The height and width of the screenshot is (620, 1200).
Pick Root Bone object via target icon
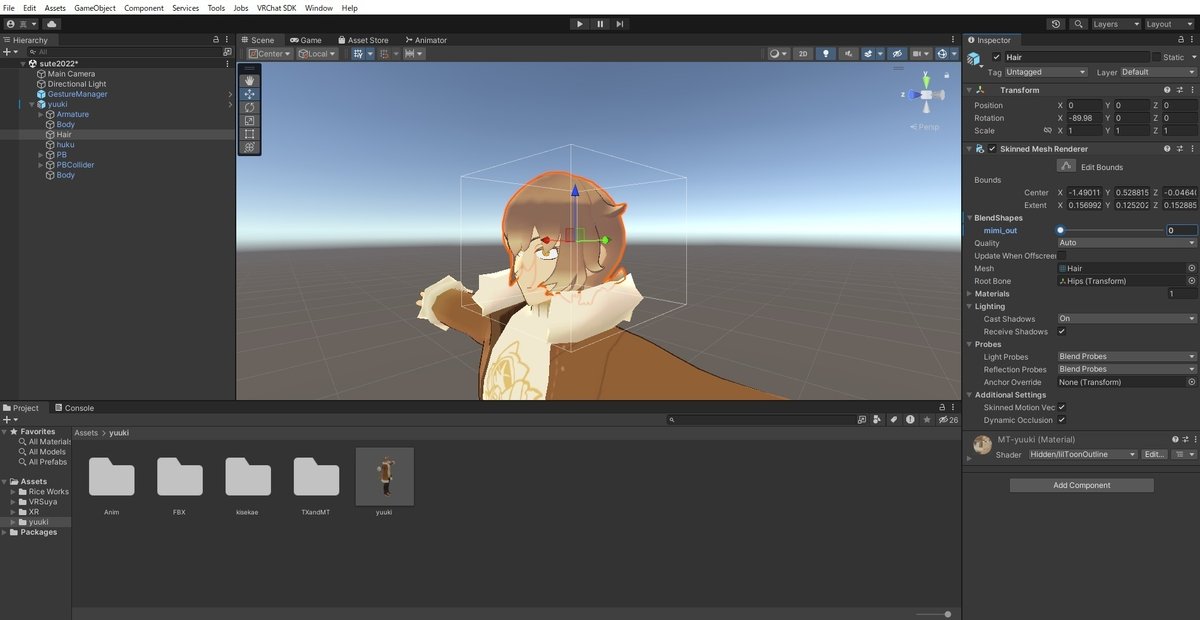(1191, 282)
